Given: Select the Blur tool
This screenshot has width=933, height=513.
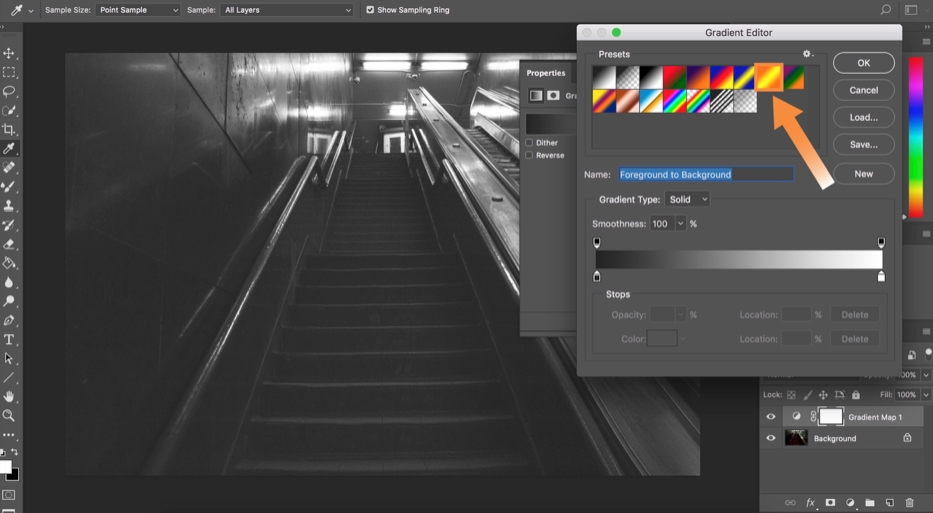Looking at the screenshot, I should pyautogui.click(x=9, y=282).
